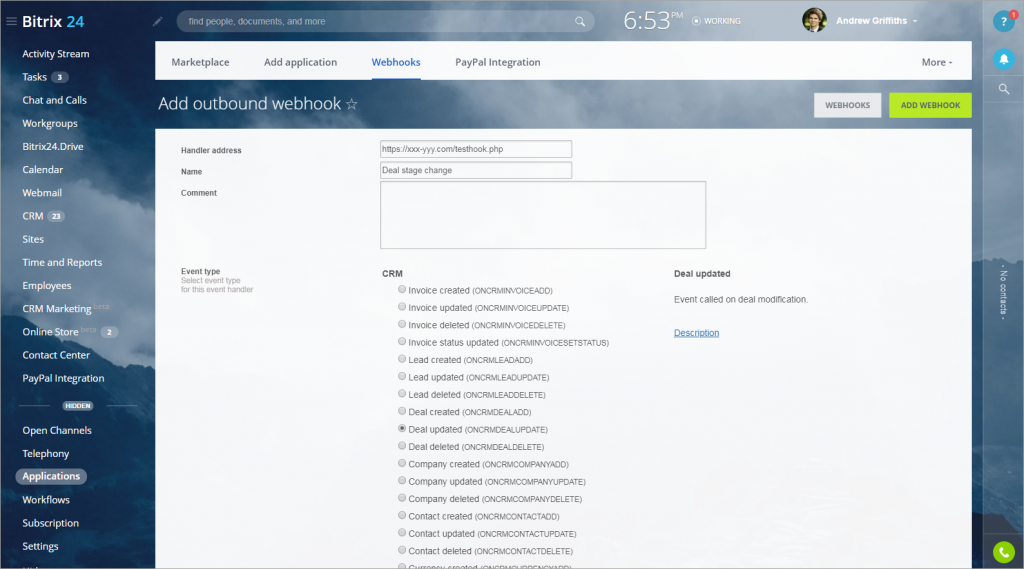Click the WEBHOOKS button
The height and width of the screenshot is (569, 1024).
[847, 105]
